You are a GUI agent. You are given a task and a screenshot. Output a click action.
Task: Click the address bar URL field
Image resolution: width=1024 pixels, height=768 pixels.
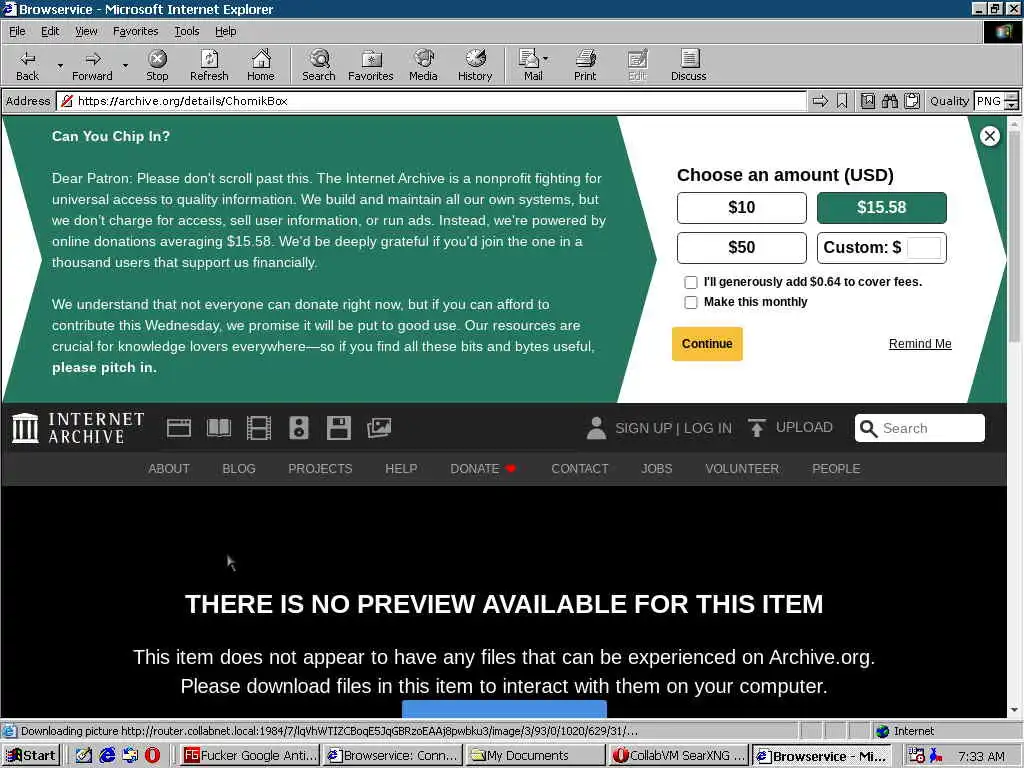click(x=431, y=101)
